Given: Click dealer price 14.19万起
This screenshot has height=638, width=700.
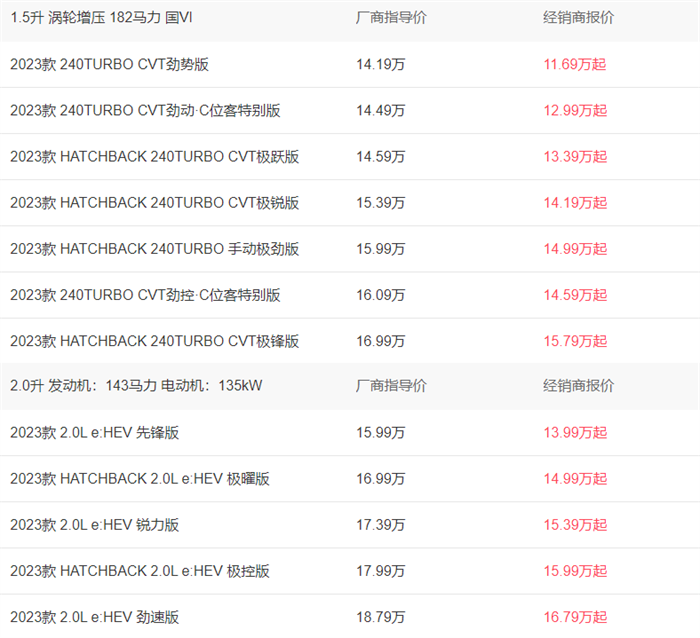Looking at the screenshot, I should click(575, 203).
